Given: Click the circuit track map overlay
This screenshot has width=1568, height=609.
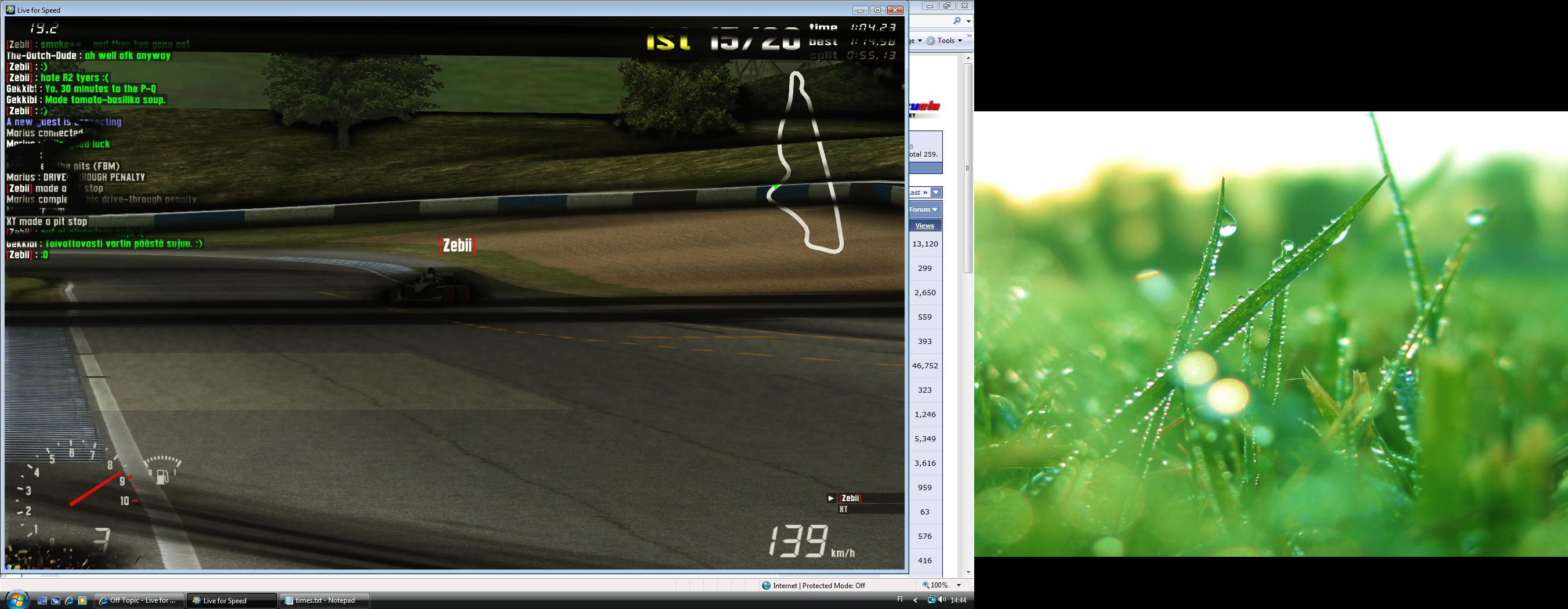Looking at the screenshot, I should (x=807, y=162).
